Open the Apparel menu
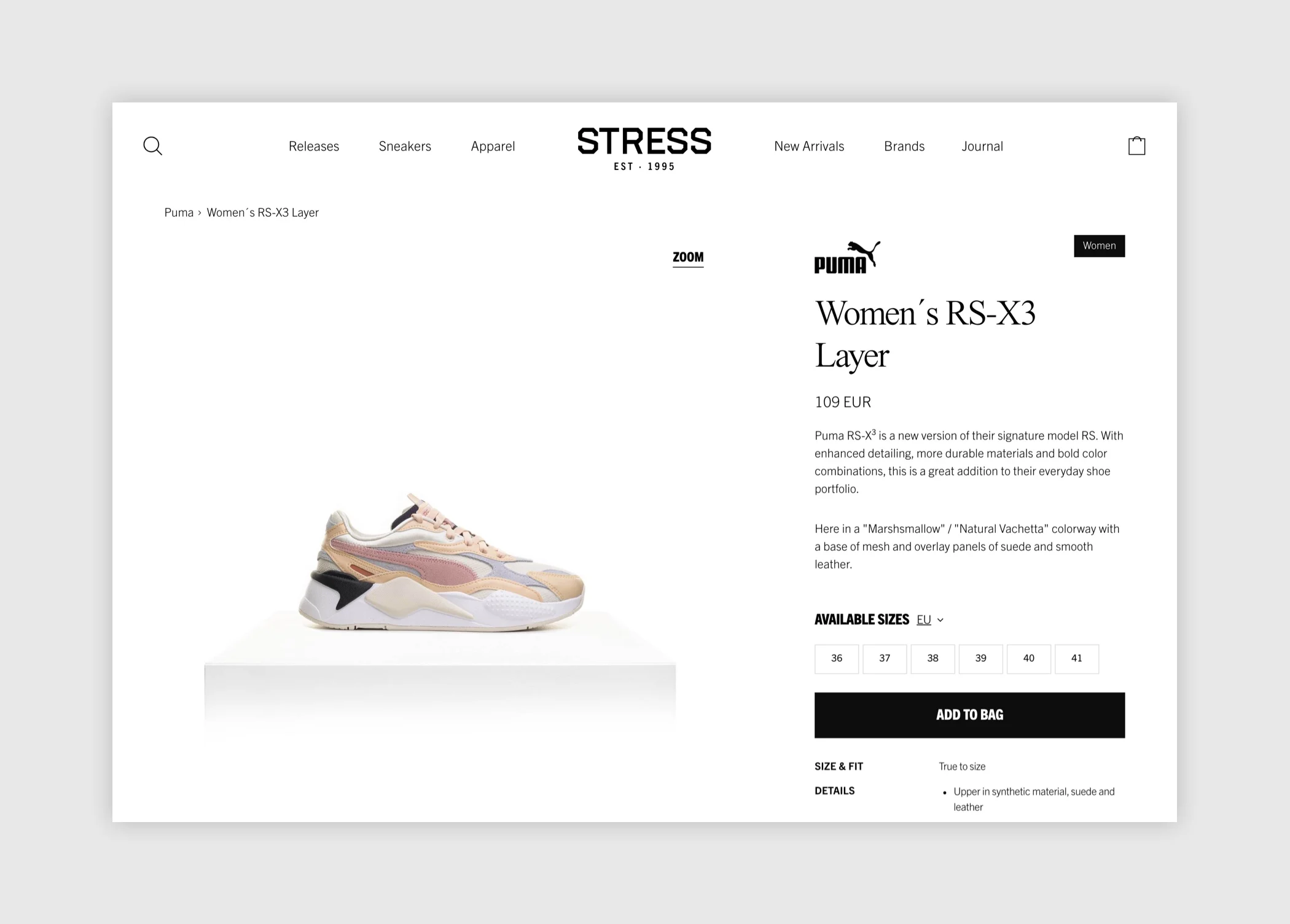1290x924 pixels. point(493,147)
